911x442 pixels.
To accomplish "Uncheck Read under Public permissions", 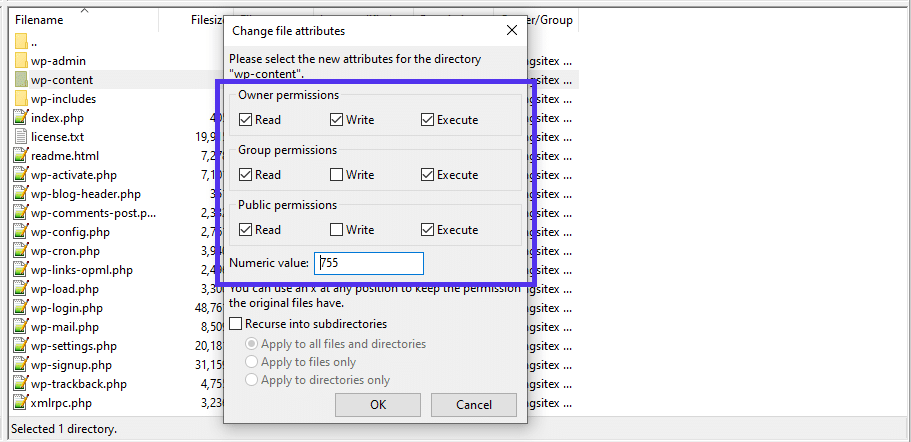I will (x=246, y=230).
